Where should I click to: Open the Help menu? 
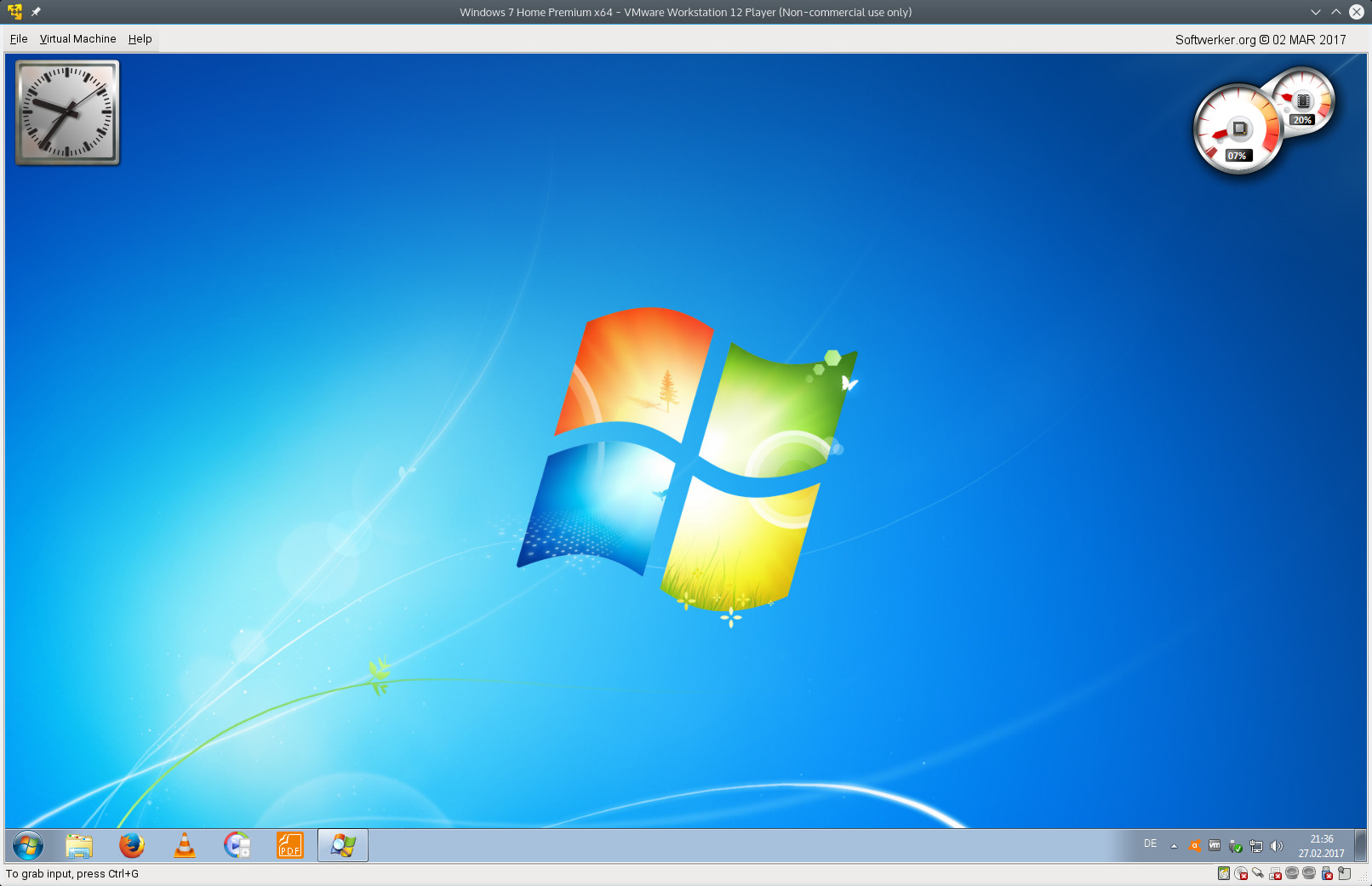[x=140, y=39]
